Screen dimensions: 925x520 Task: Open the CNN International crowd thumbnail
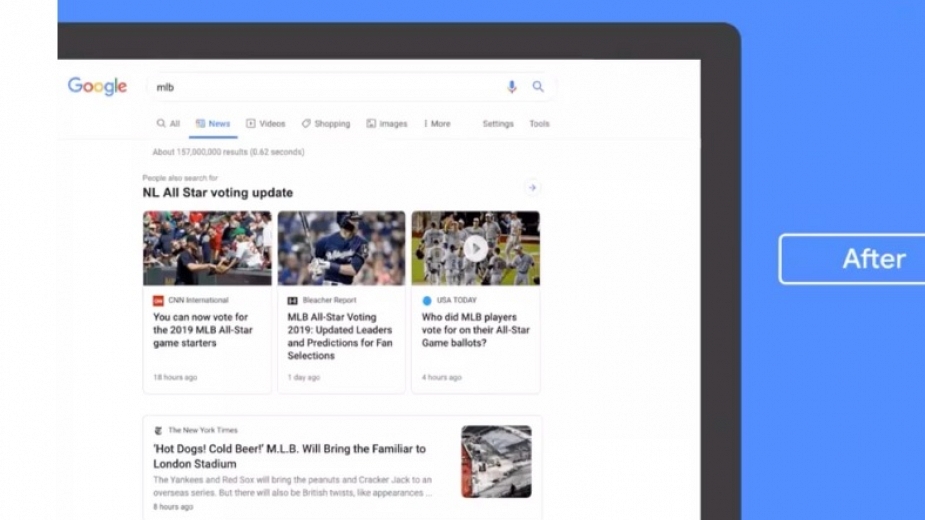207,248
